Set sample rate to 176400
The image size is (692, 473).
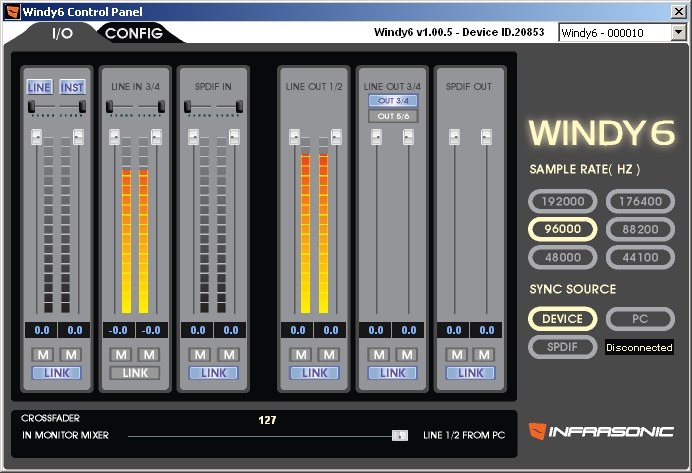click(640, 201)
